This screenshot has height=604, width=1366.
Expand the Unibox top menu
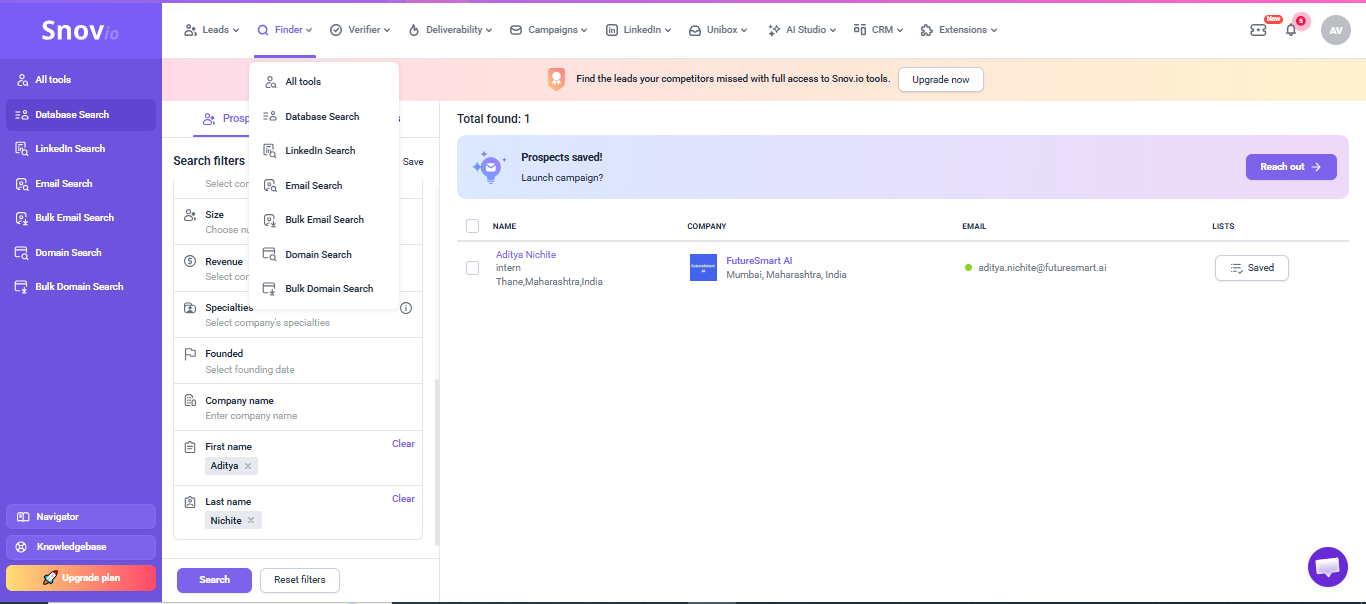click(718, 30)
